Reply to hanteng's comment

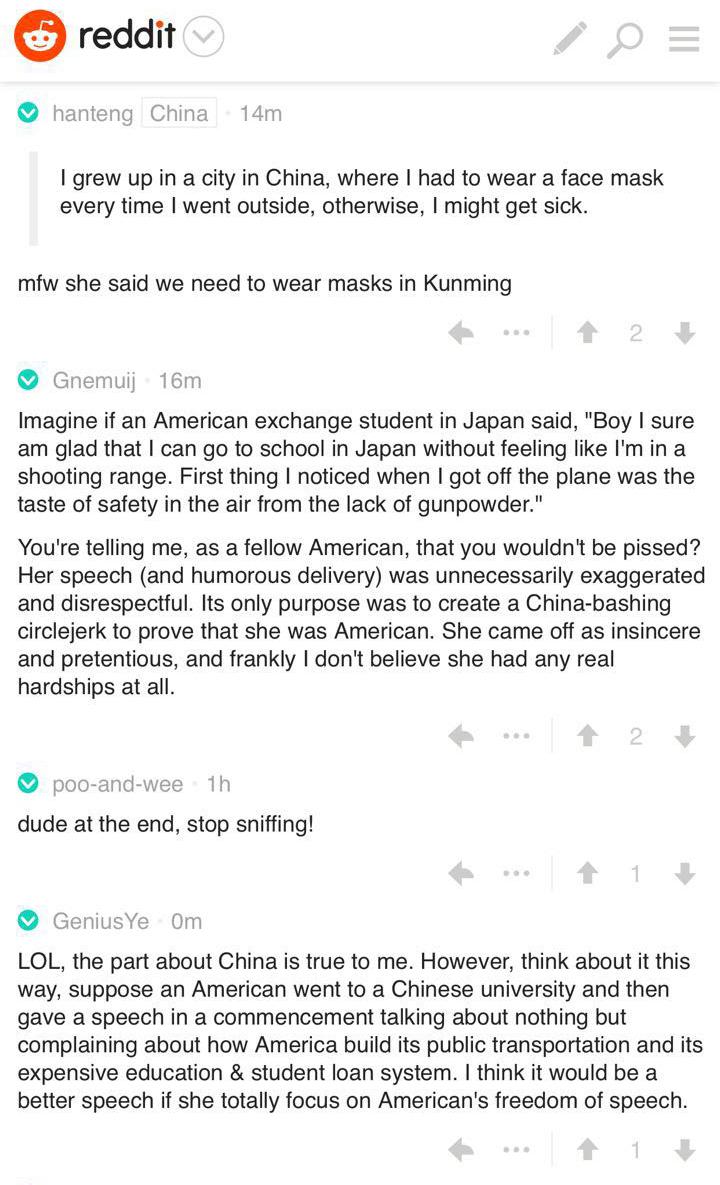click(461, 333)
